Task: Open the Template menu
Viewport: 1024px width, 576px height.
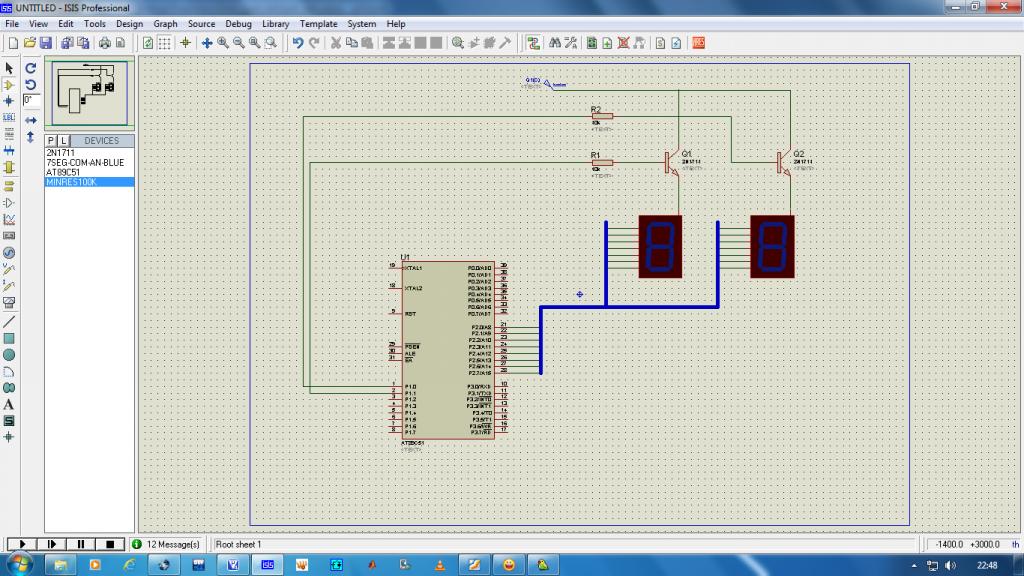Action: coord(318,23)
